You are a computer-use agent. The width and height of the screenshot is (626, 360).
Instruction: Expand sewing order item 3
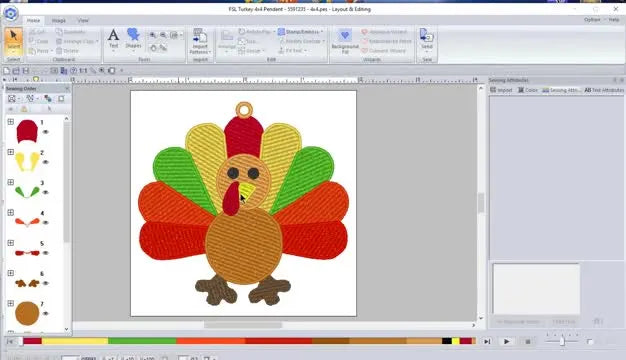tap(11, 182)
